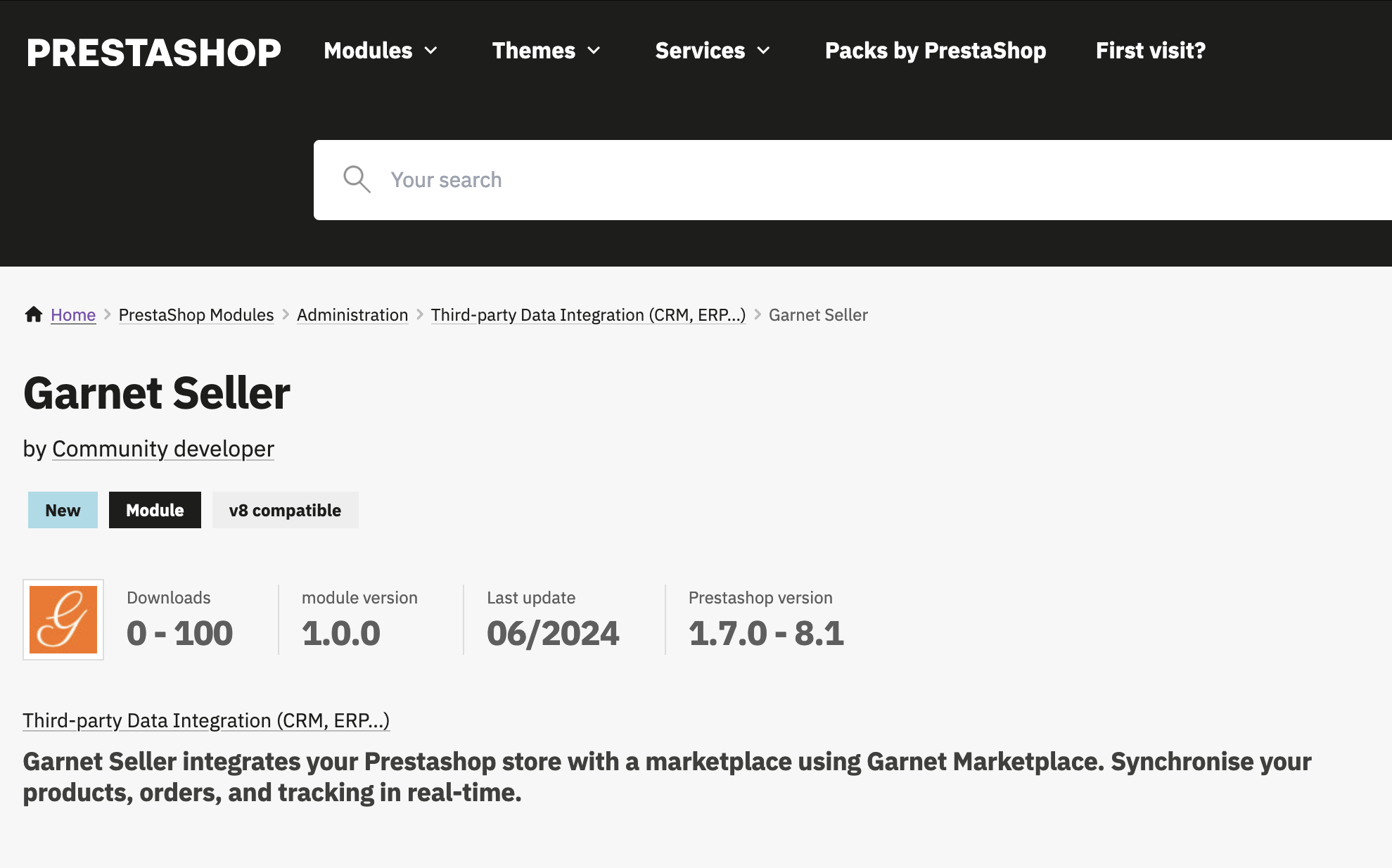
Task: Open Packs by PrestaShop menu item
Action: click(935, 51)
